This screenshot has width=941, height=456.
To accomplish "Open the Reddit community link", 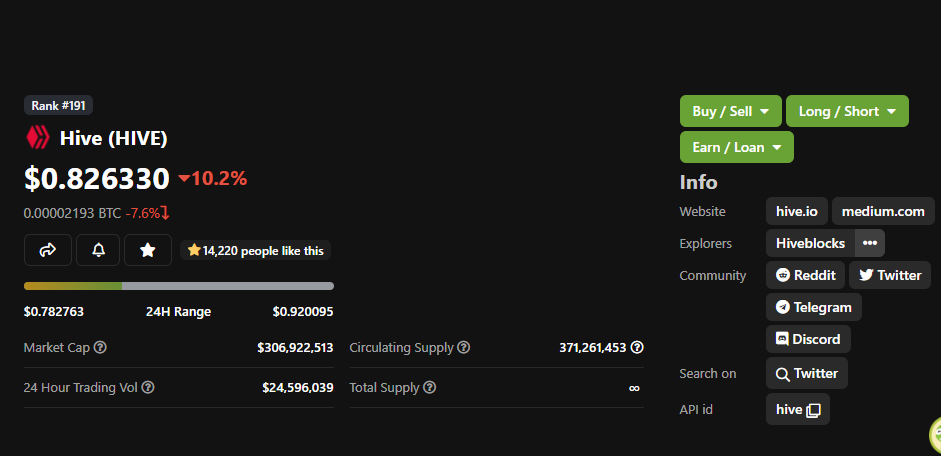I will [x=805, y=275].
